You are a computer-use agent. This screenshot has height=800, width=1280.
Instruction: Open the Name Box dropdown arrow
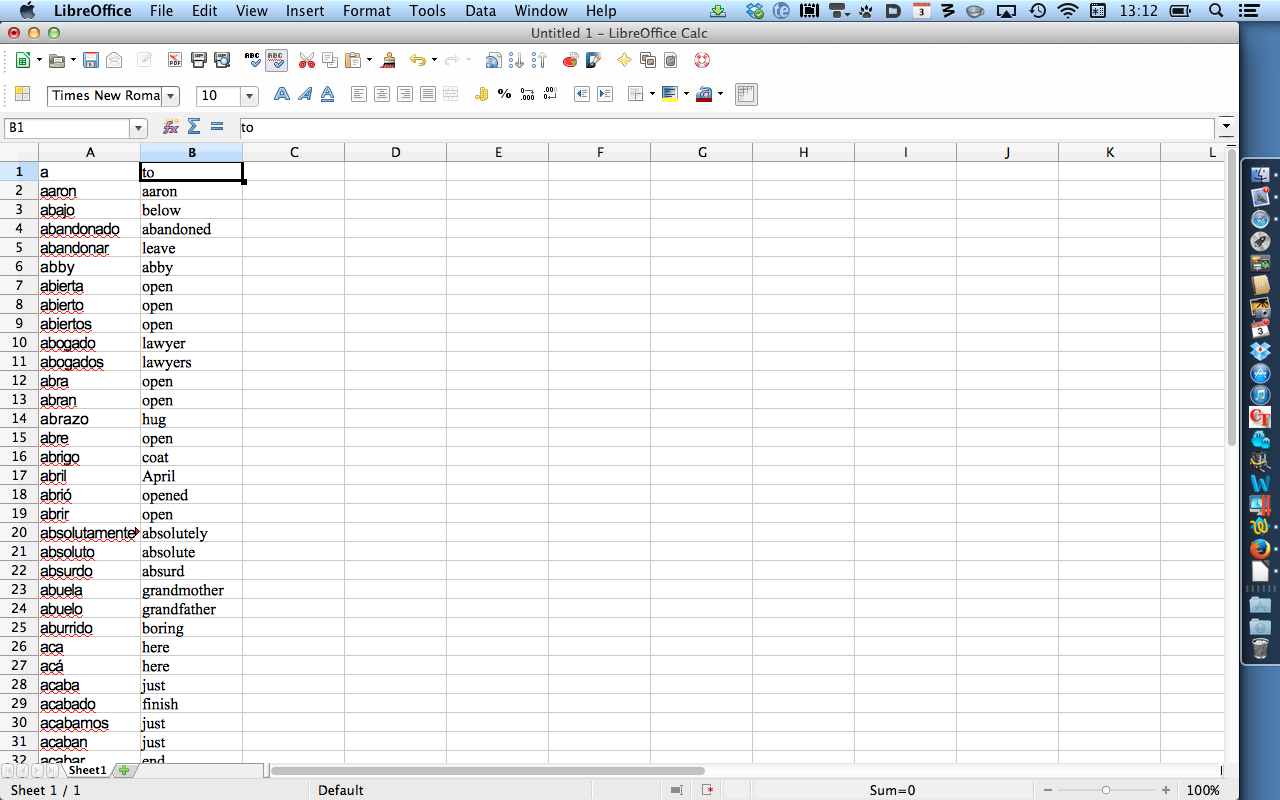tap(138, 128)
